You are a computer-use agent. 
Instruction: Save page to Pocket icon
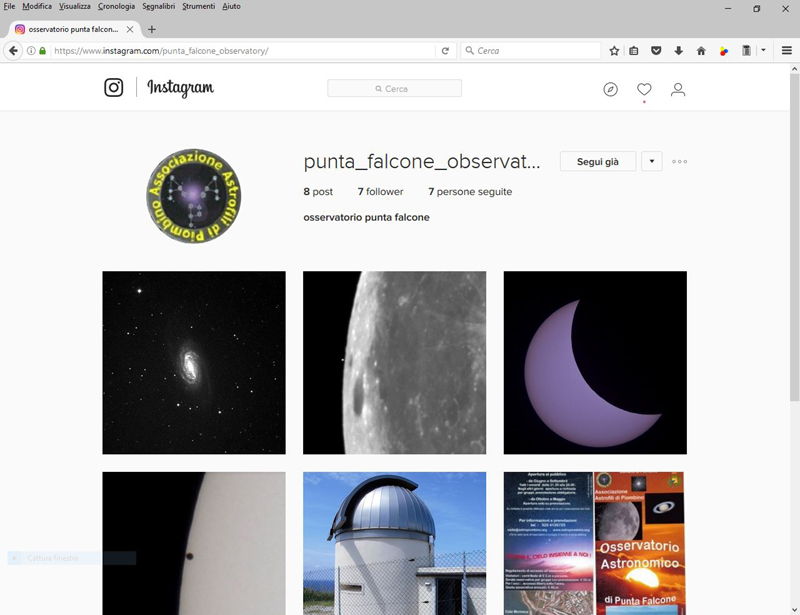(656, 51)
